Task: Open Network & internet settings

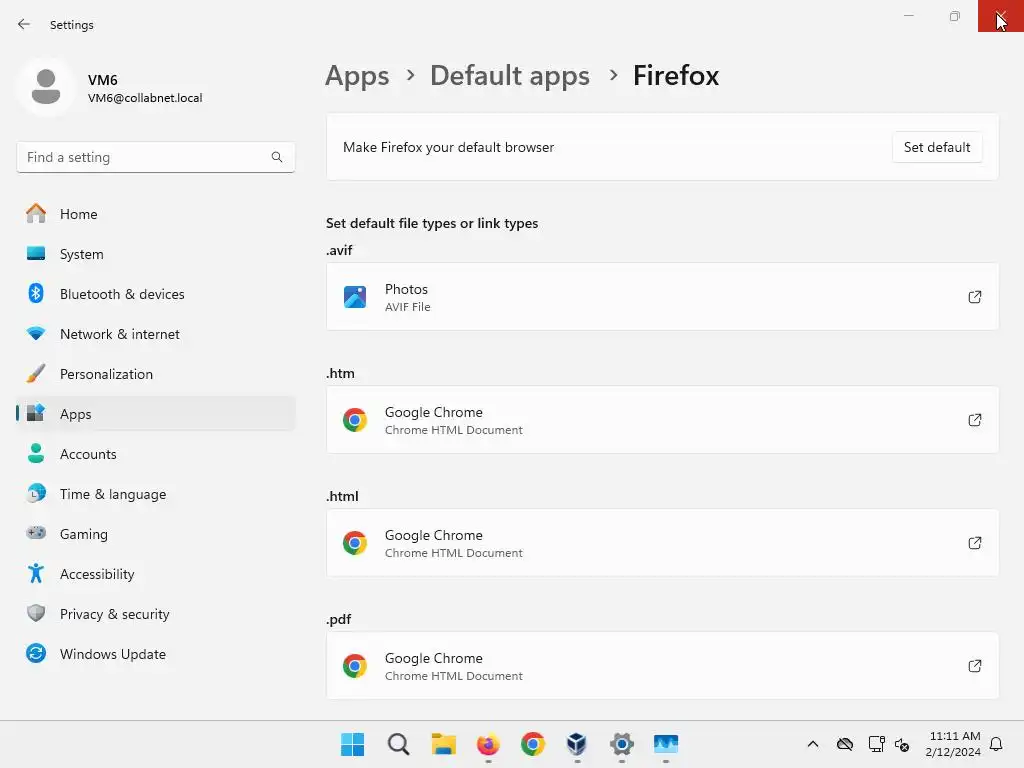Action: (x=119, y=334)
